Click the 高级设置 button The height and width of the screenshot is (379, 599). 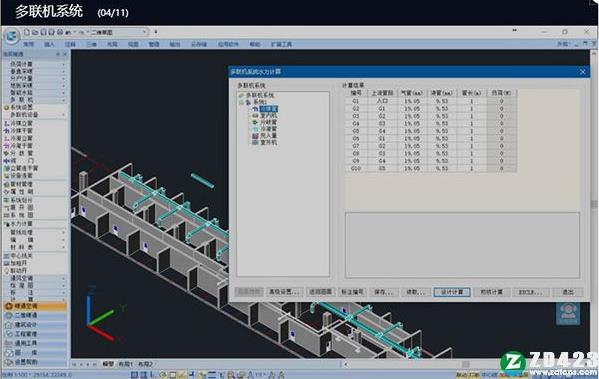(283, 292)
